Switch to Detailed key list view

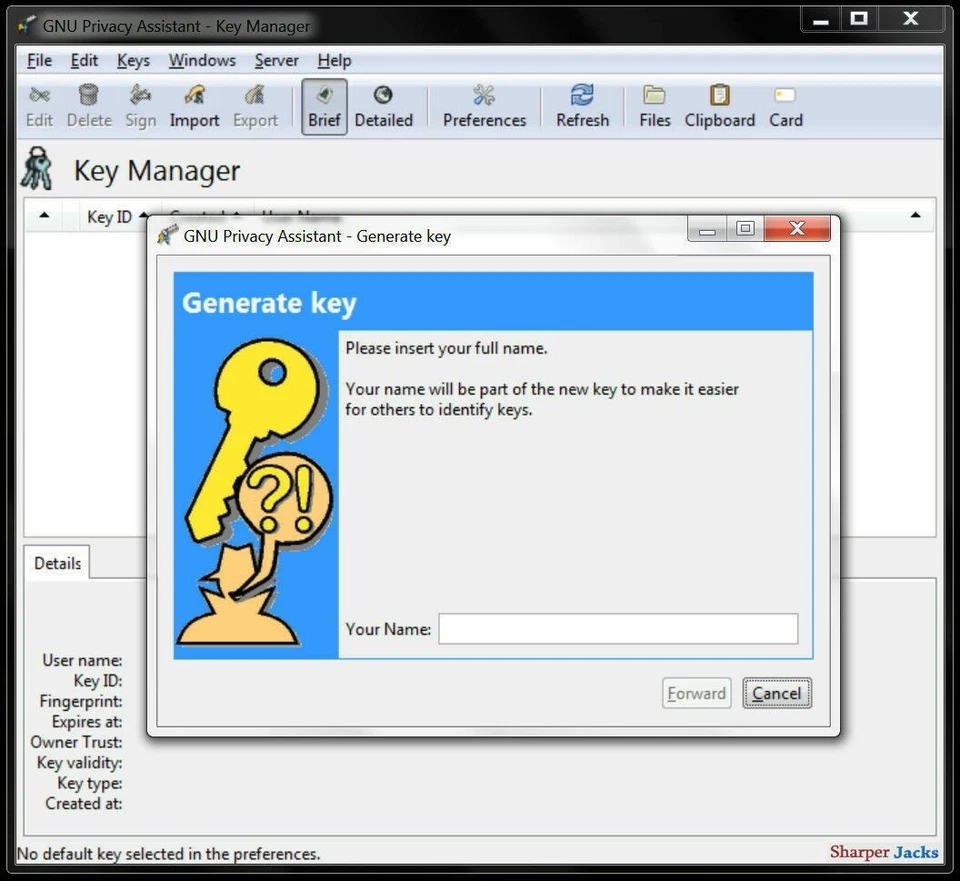pos(384,105)
